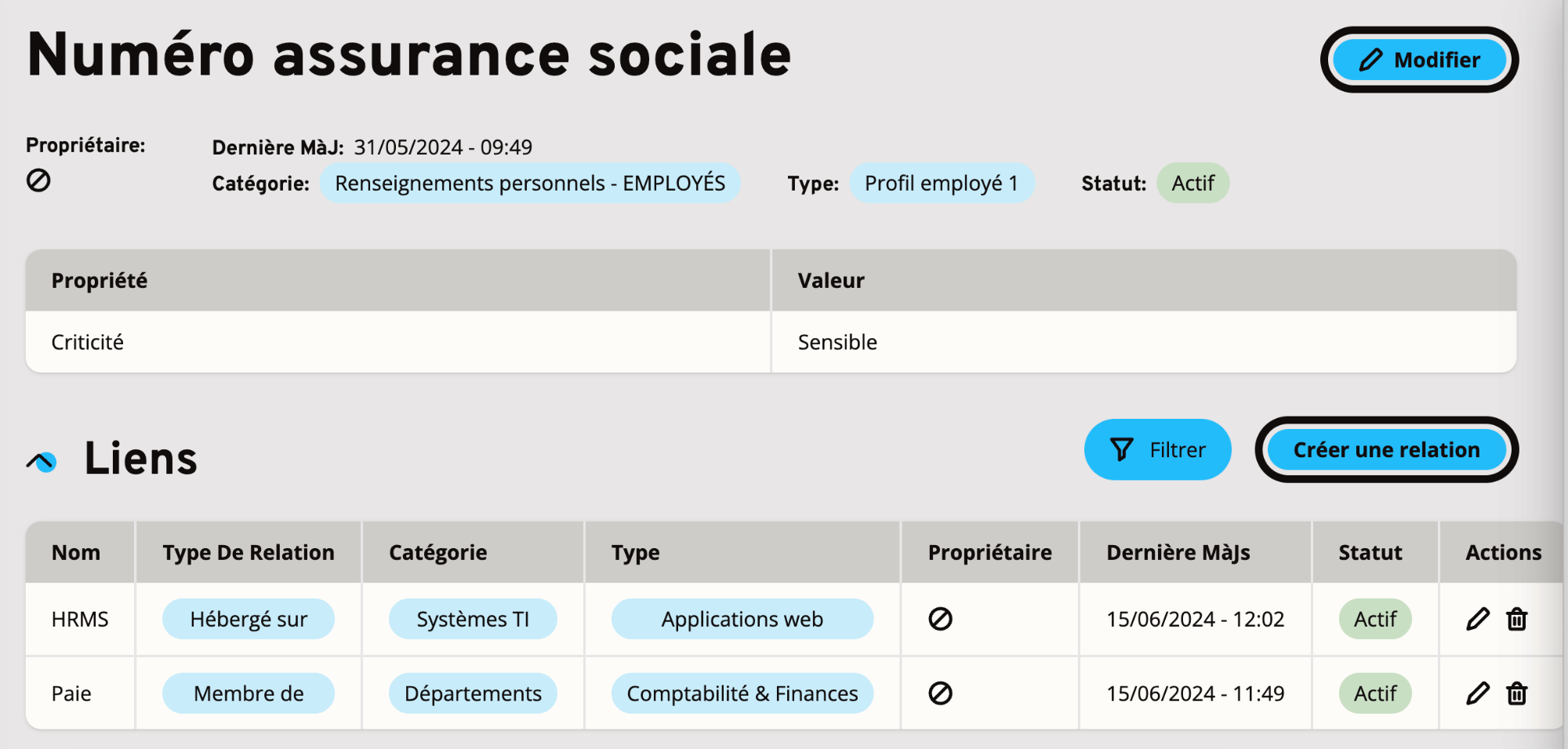Sort by Dernière MàJs column header
1568x749 pixels.
click(x=1178, y=552)
